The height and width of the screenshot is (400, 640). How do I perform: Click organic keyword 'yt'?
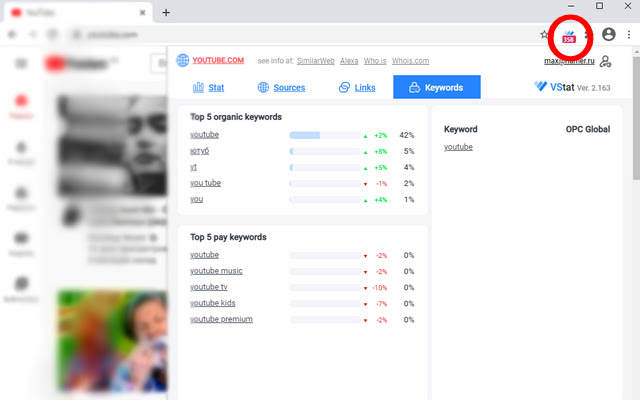tap(193, 167)
